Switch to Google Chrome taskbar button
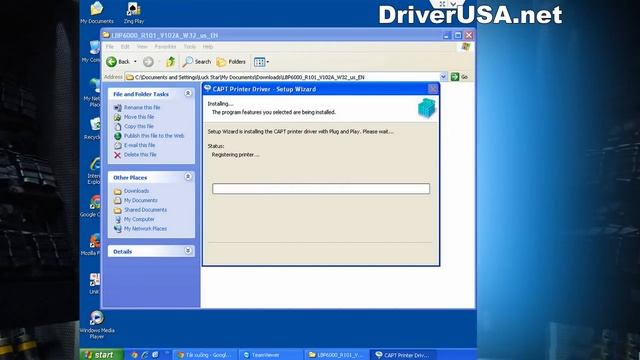The image size is (640, 360). [204, 355]
